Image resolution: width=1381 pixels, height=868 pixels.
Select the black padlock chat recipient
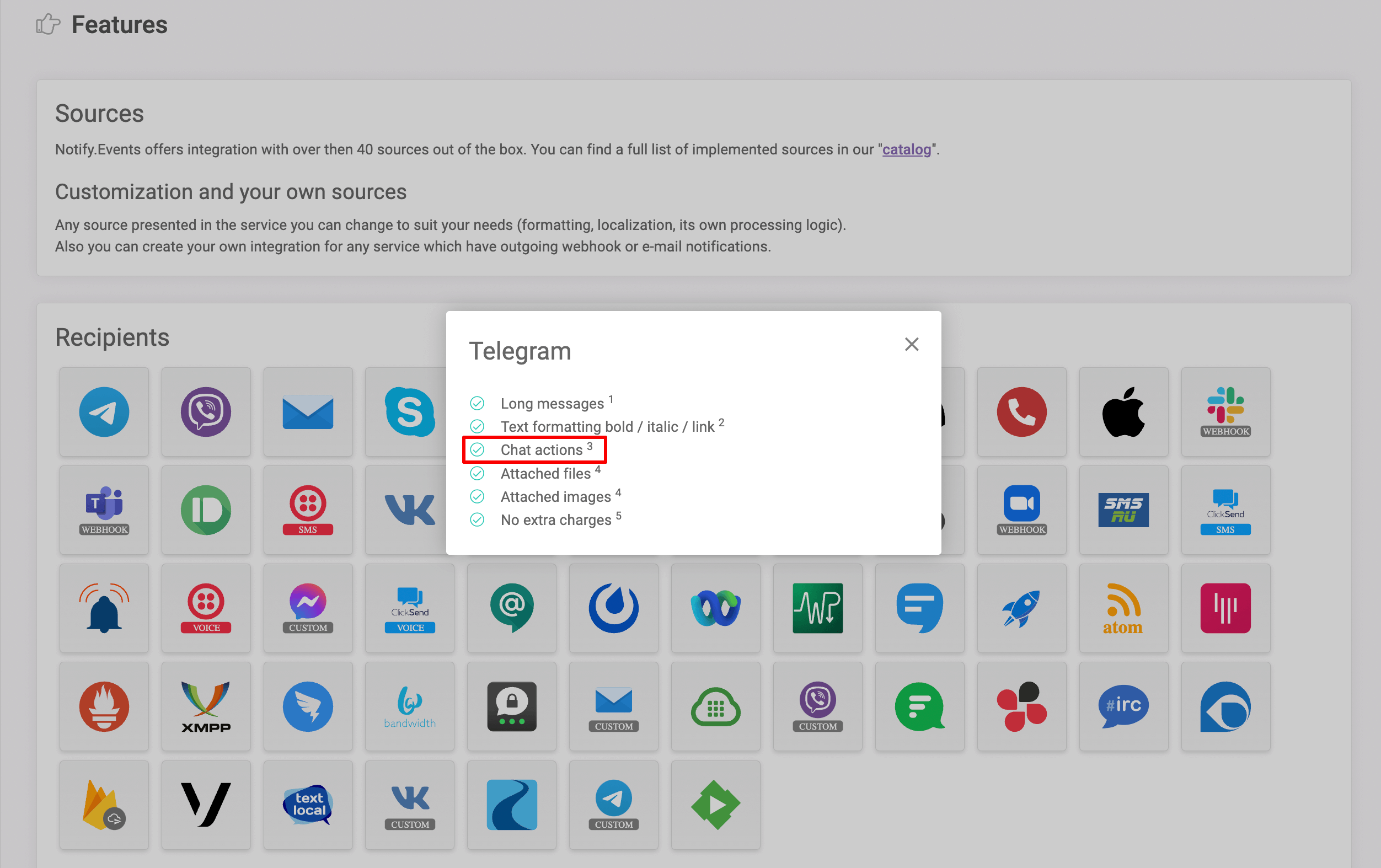pos(512,706)
